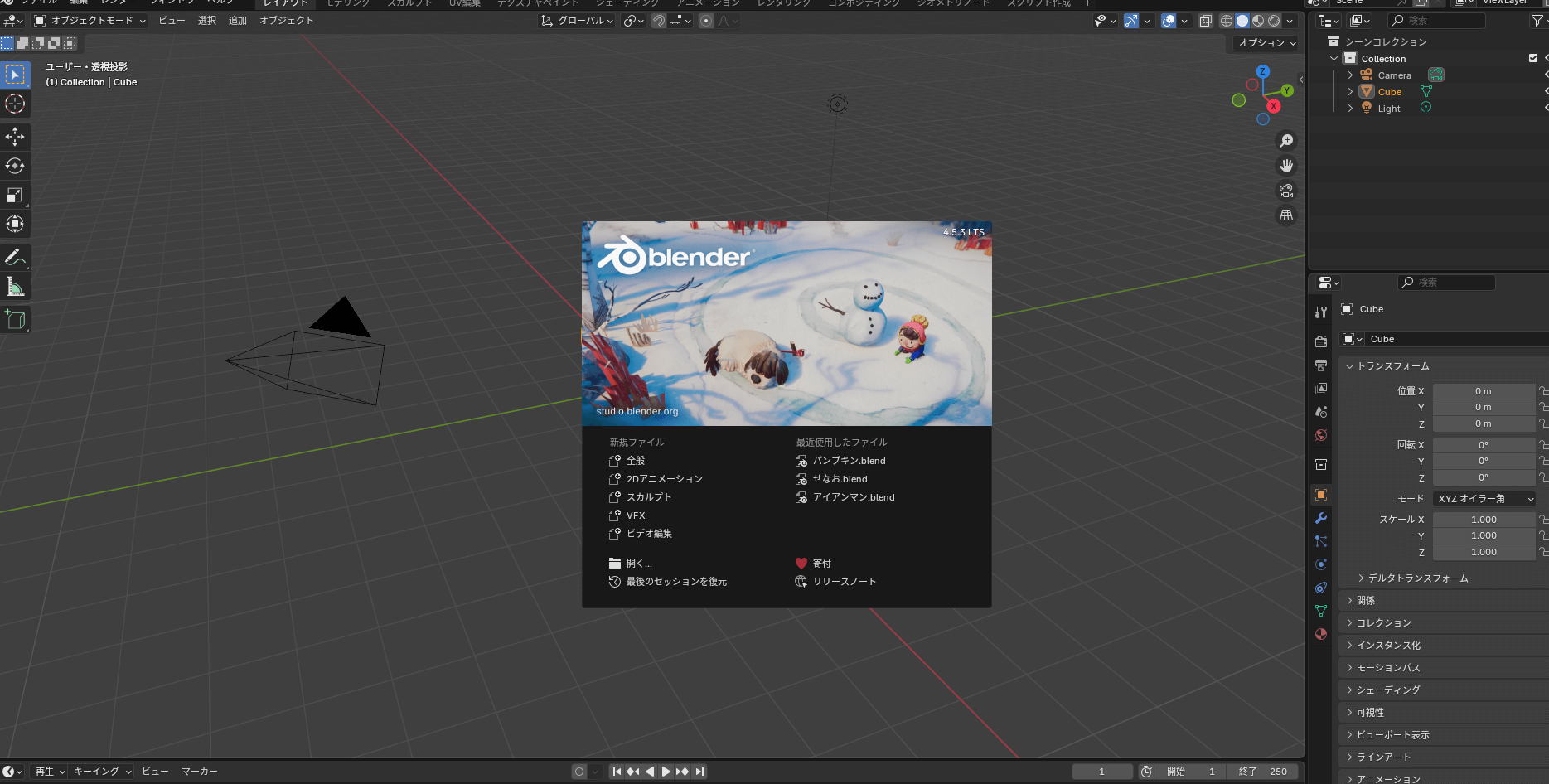Switch to rendered viewport shading

(x=1274, y=21)
